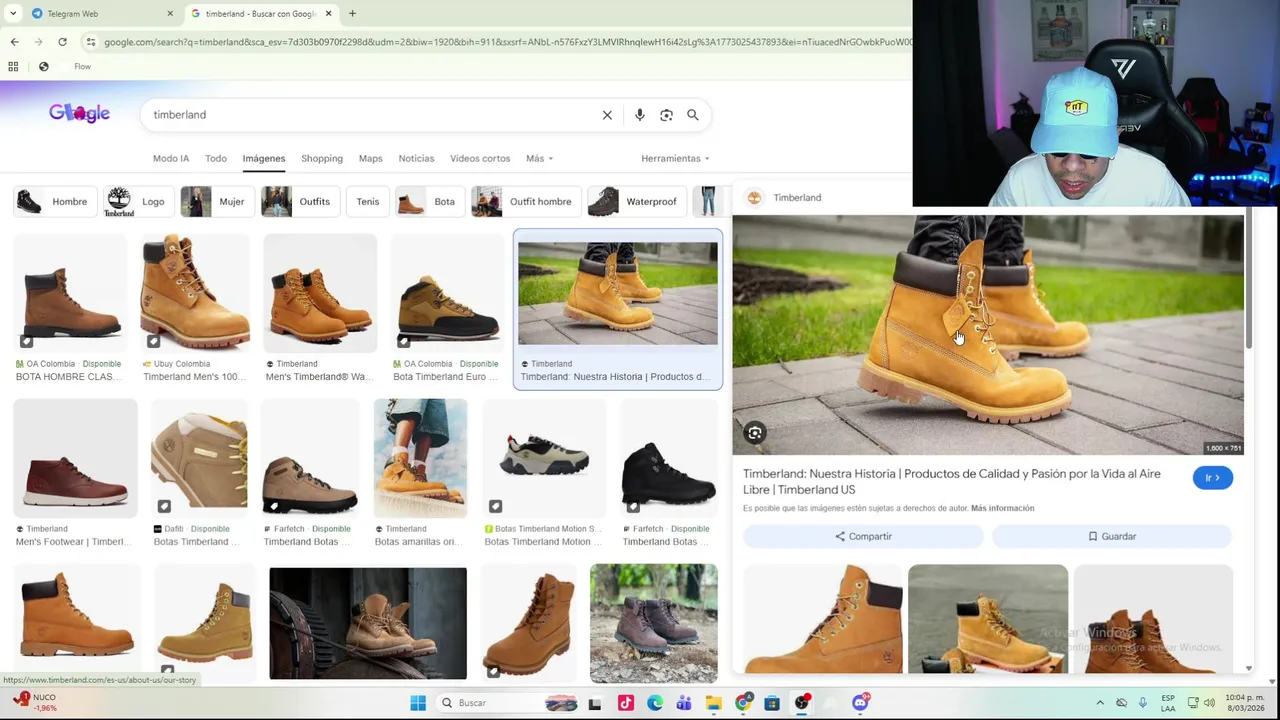Open the large boot preview image
Viewport: 1280px width, 720px height.
(988, 335)
